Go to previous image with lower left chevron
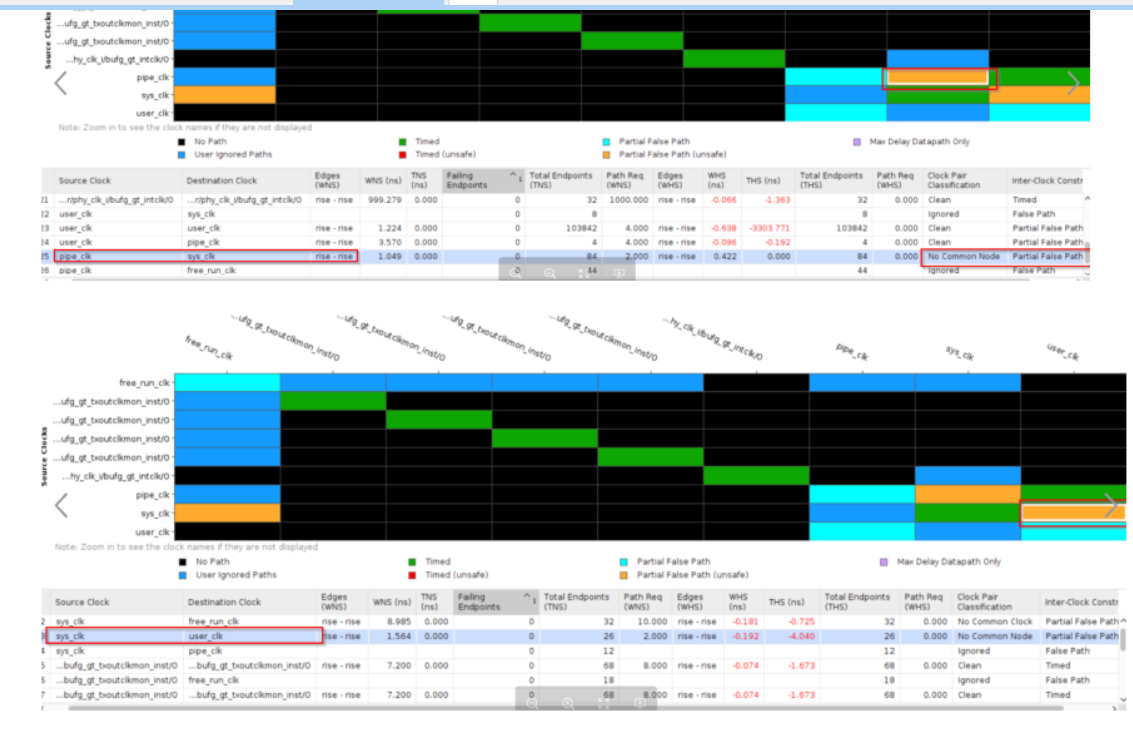This screenshot has width=1133, height=731. point(61,505)
